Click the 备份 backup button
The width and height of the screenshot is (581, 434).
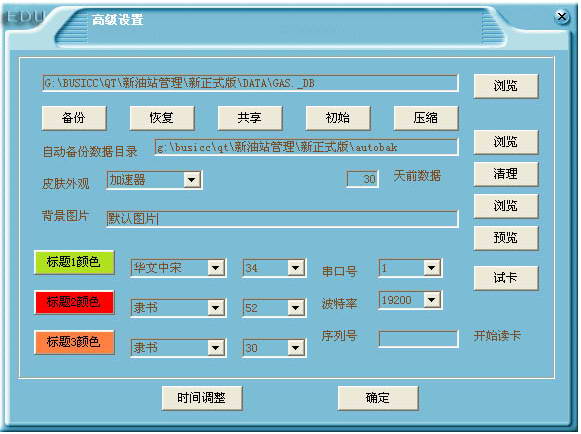point(74,118)
